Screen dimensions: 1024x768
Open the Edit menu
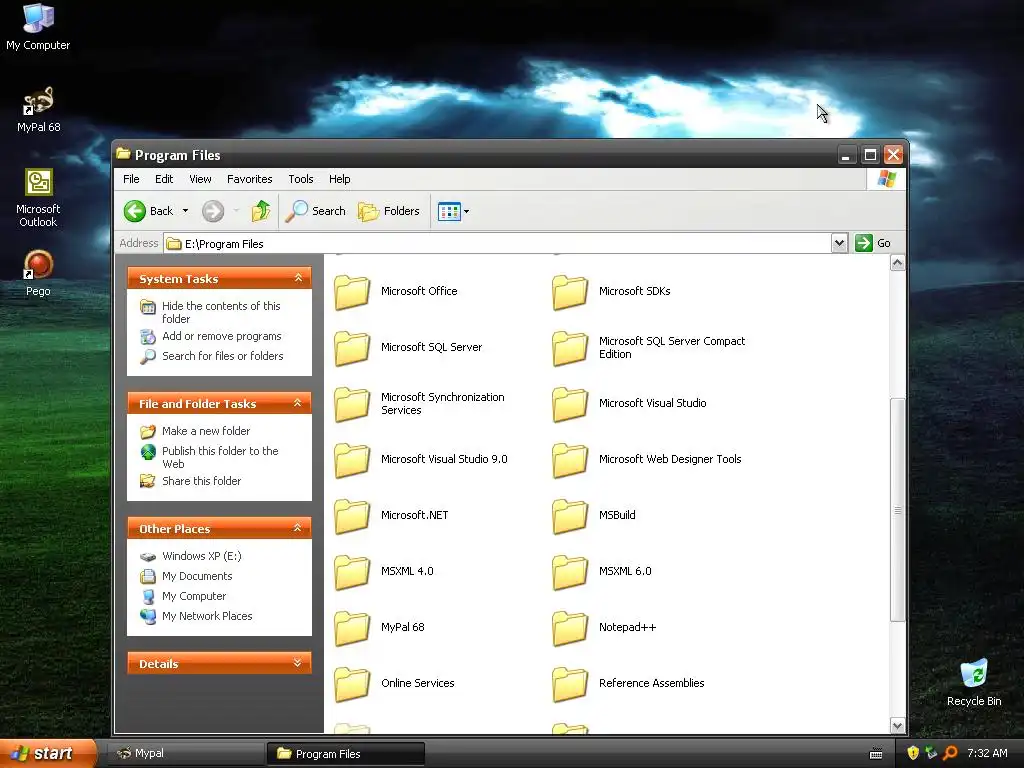coord(164,179)
